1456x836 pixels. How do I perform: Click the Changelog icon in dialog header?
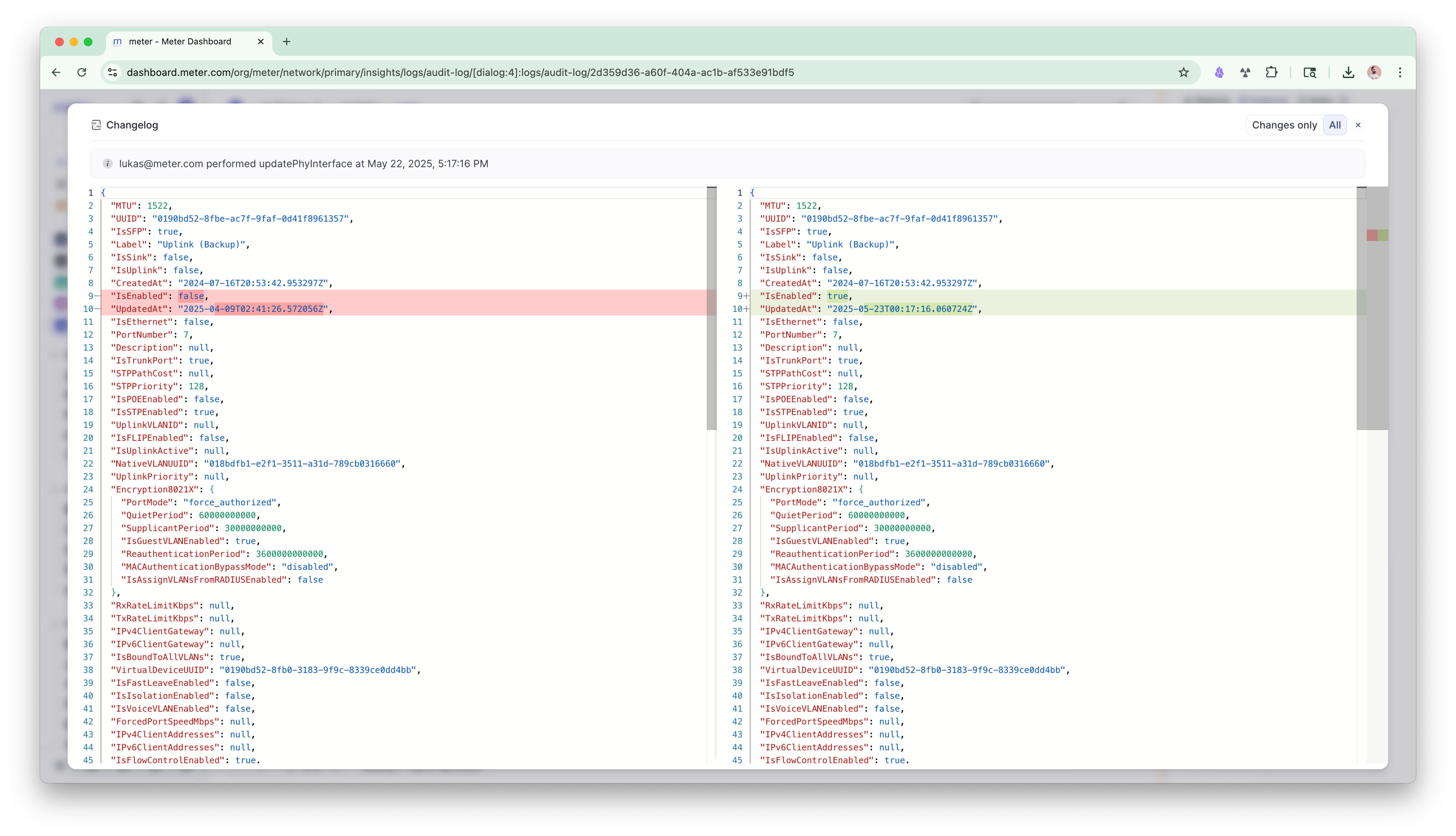(x=96, y=125)
